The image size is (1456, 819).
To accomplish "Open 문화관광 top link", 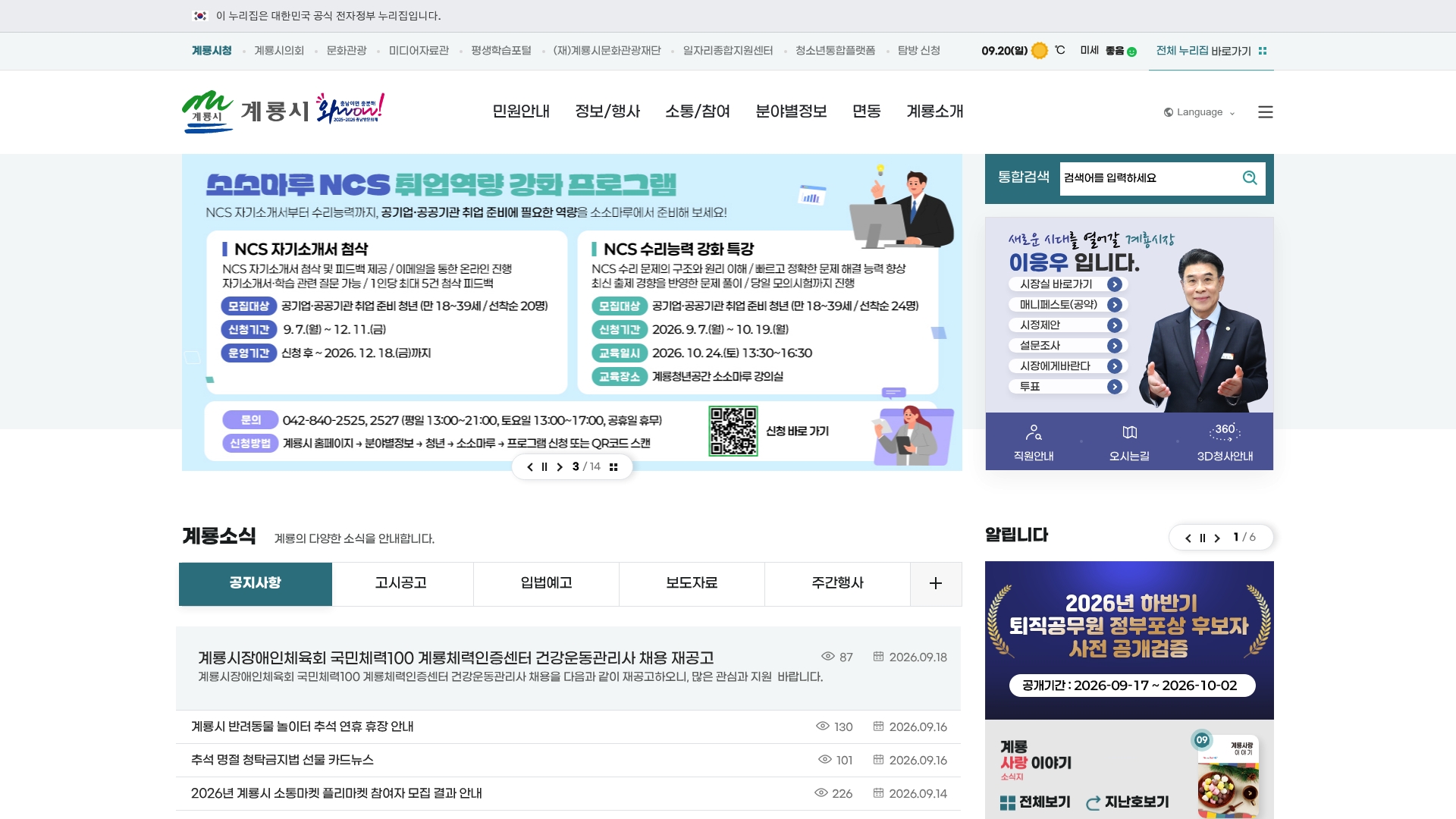I will click(347, 51).
